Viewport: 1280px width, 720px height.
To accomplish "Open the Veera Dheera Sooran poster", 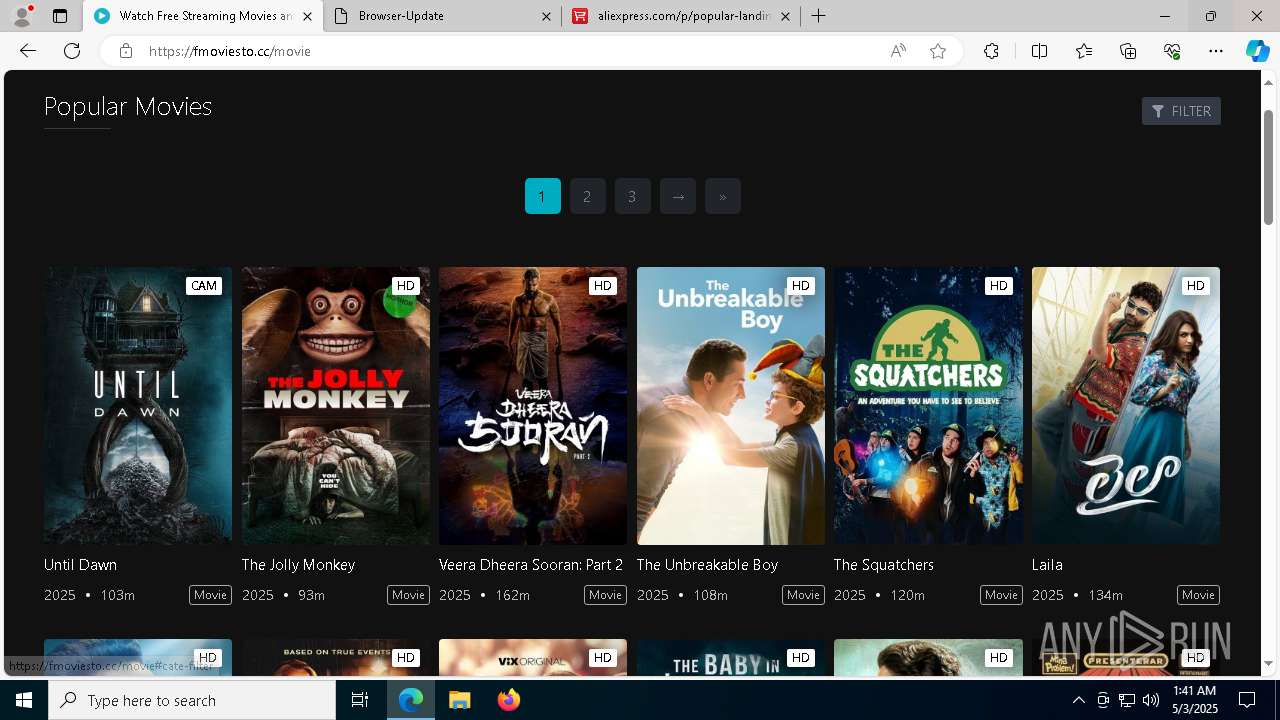I will 533,405.
